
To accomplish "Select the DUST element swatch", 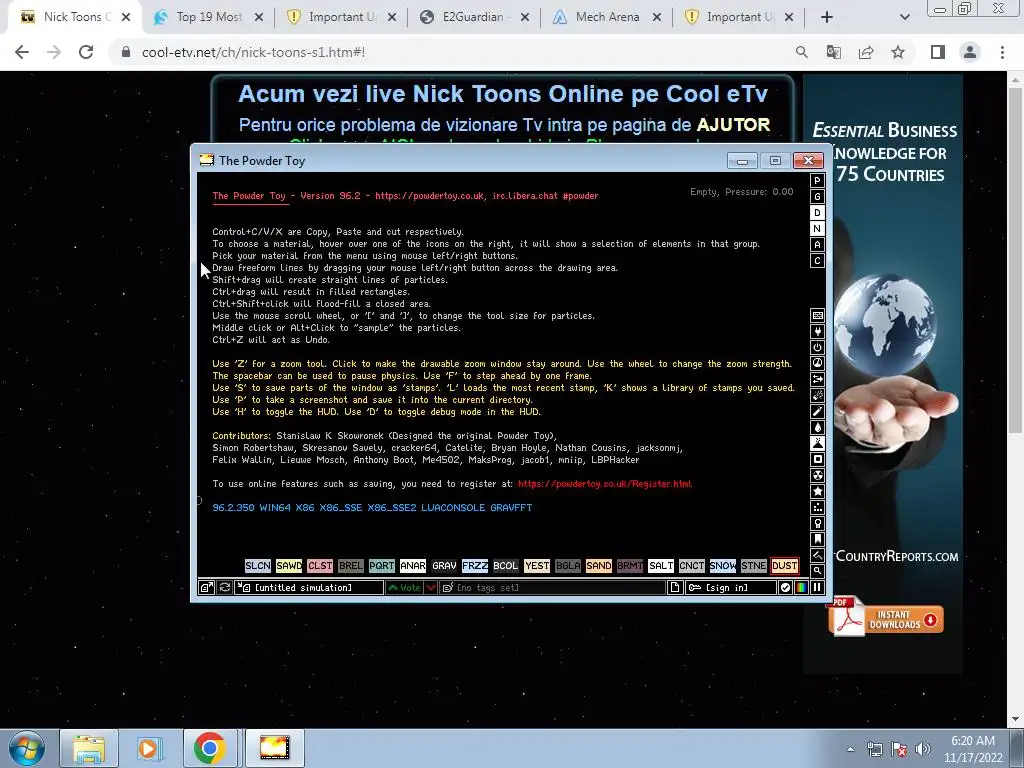I will [784, 566].
